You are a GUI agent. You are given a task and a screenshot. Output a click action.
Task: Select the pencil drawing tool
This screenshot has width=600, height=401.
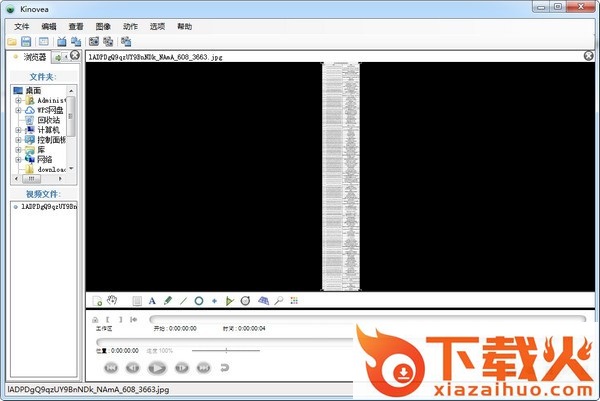point(168,300)
